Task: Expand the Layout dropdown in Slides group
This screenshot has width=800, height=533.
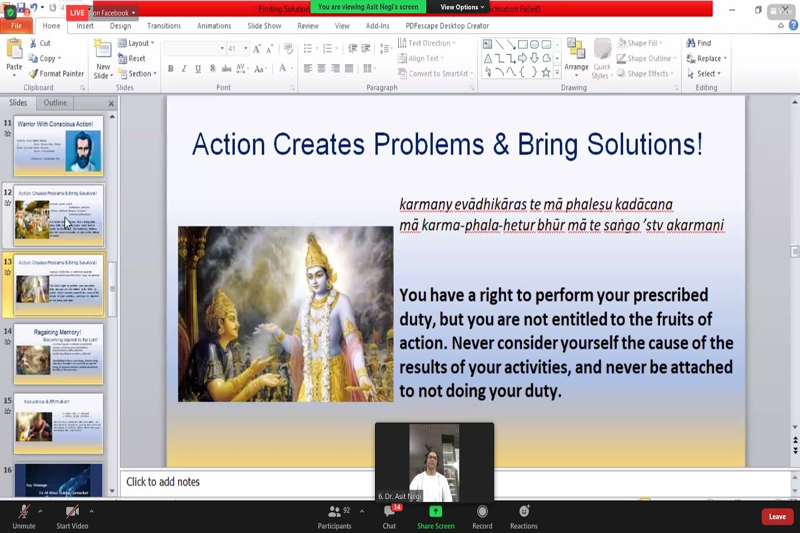Action: point(138,43)
